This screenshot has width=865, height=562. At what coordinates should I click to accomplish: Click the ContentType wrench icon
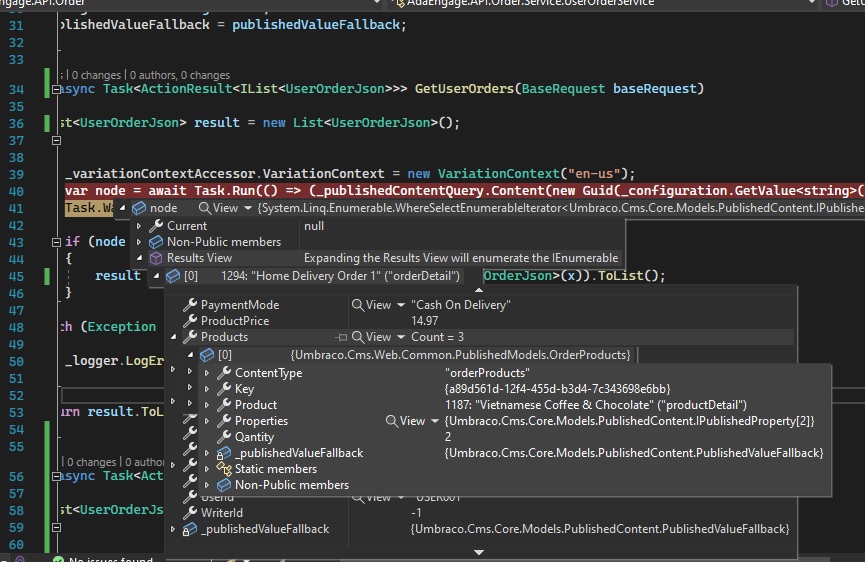pyautogui.click(x=224, y=373)
